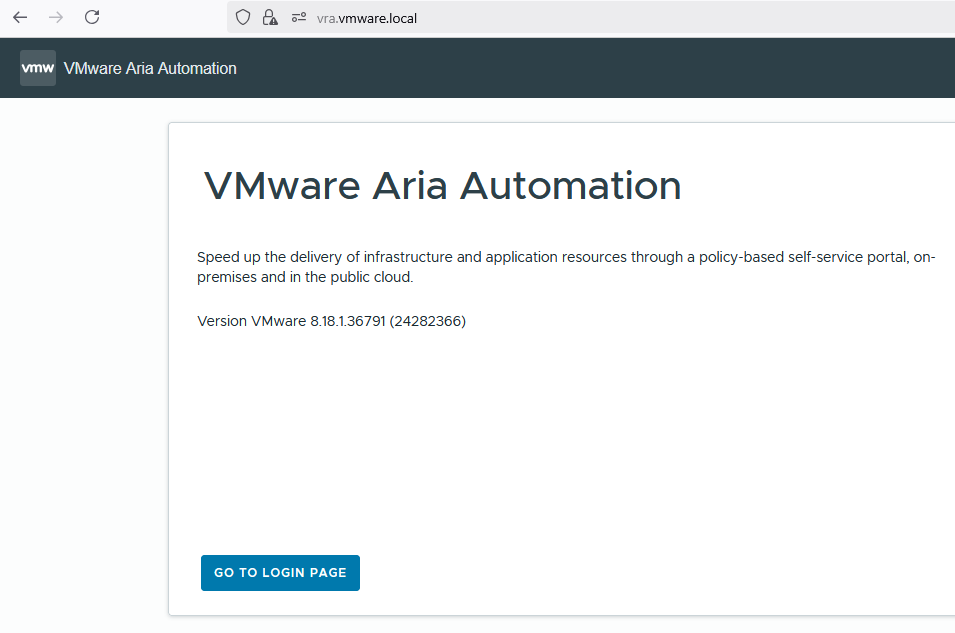Click the padlock security warning icon

coord(270,18)
